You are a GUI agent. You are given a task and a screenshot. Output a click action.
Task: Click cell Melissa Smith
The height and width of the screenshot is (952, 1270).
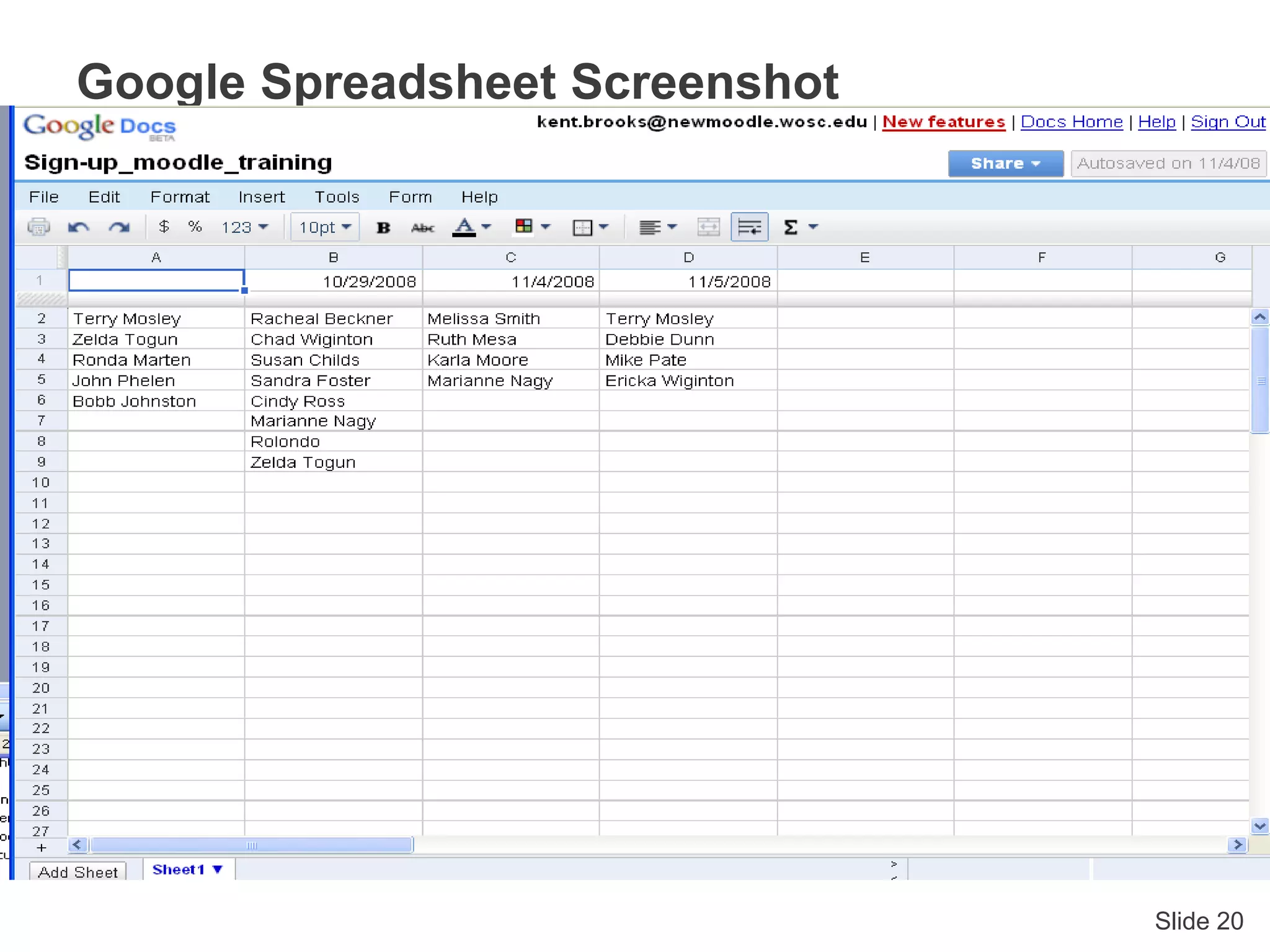511,319
